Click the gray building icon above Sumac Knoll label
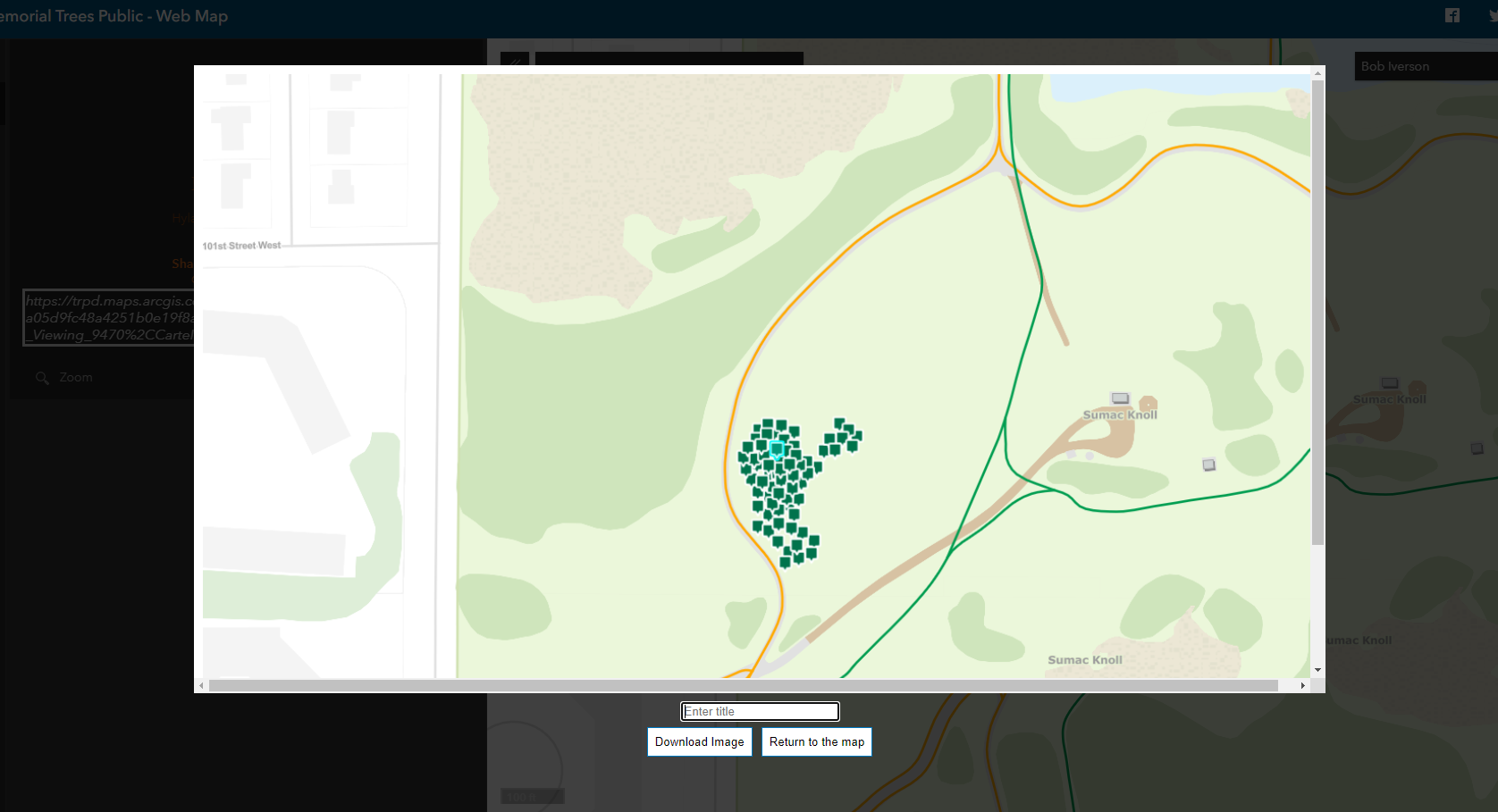The height and width of the screenshot is (812, 1498). pyautogui.click(x=1120, y=398)
